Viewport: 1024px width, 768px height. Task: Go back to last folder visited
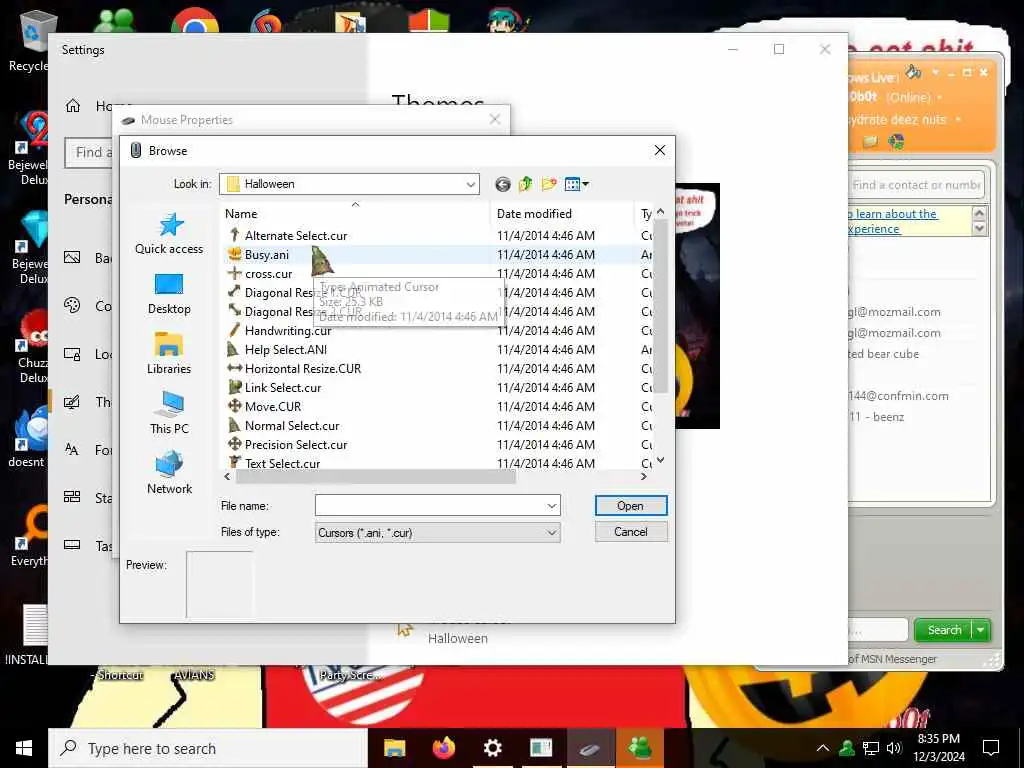click(x=502, y=185)
